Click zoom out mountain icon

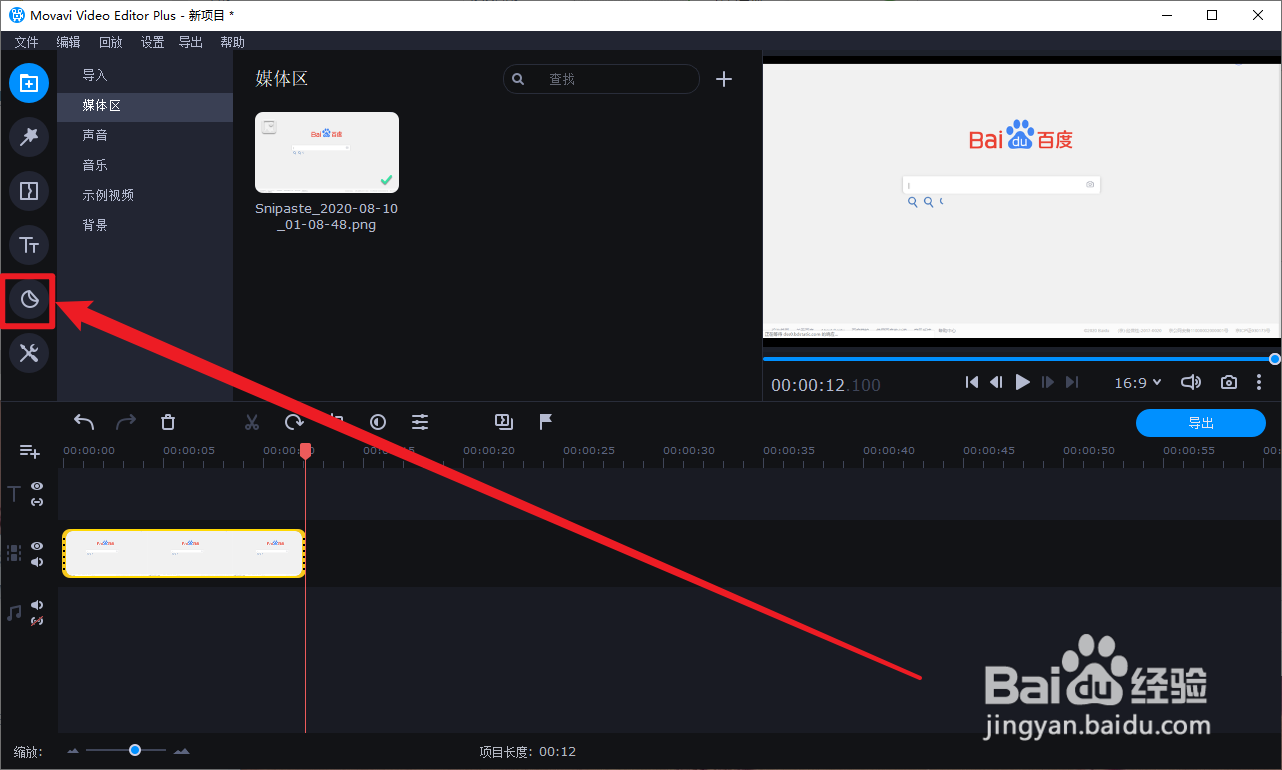click(73, 751)
